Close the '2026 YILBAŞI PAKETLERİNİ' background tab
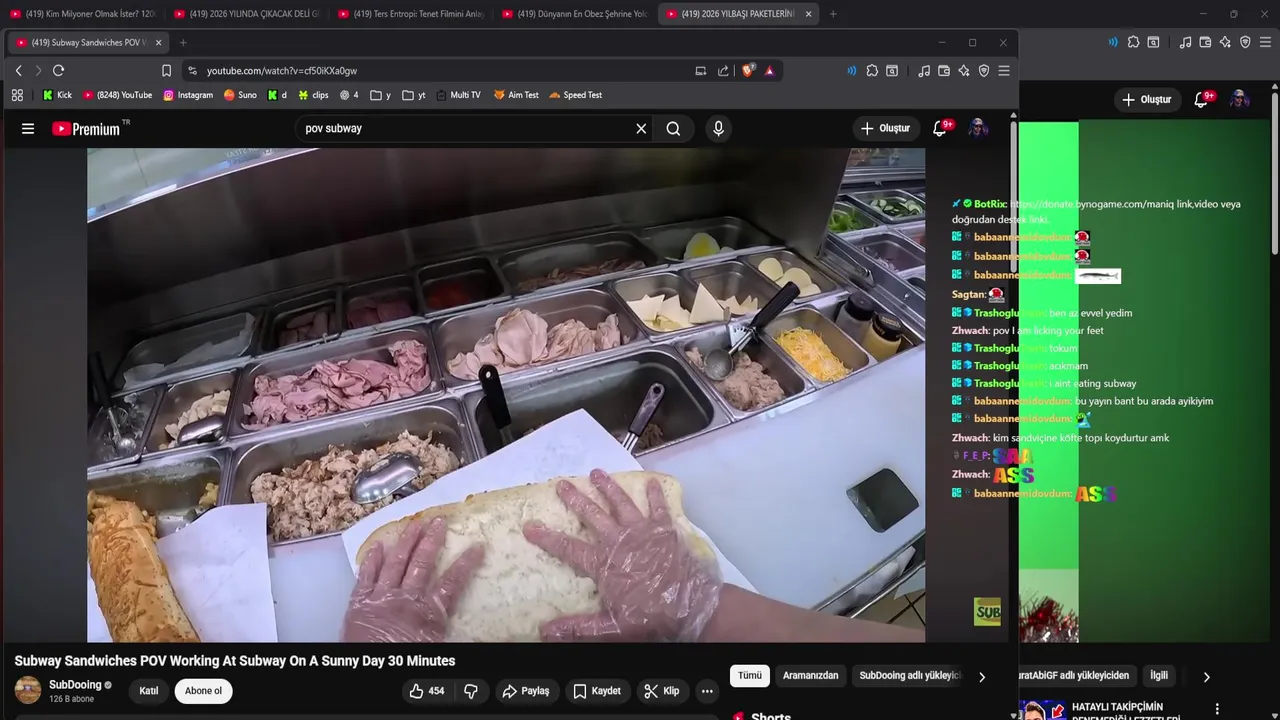Viewport: 1280px width, 720px height. pos(808,14)
